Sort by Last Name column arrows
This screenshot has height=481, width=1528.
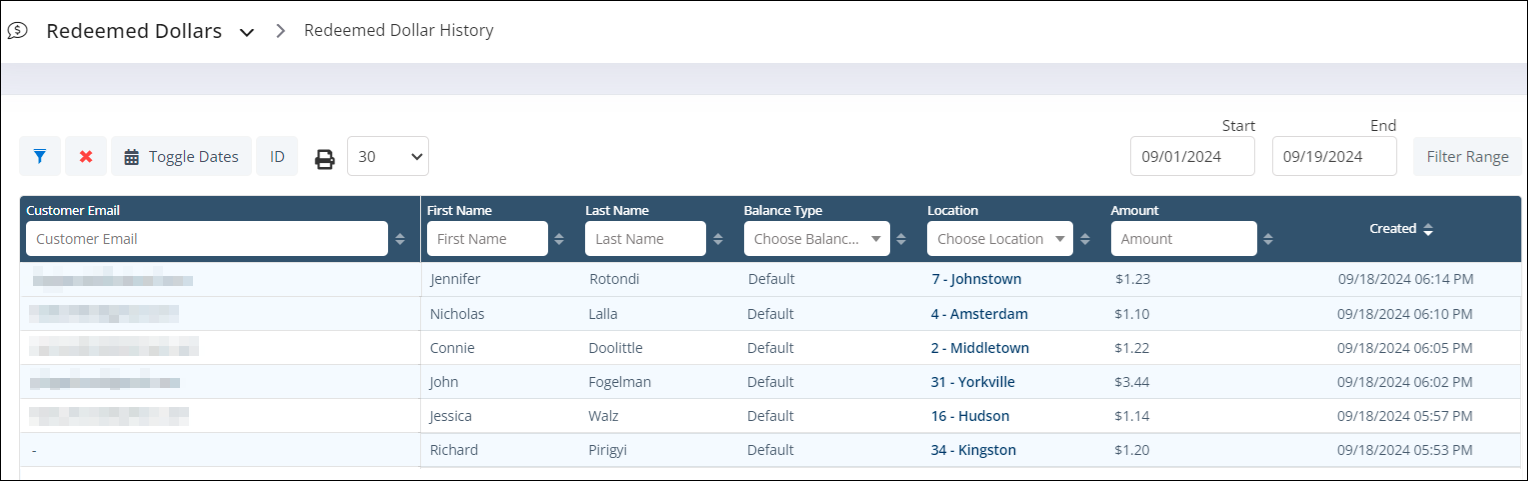coord(717,239)
